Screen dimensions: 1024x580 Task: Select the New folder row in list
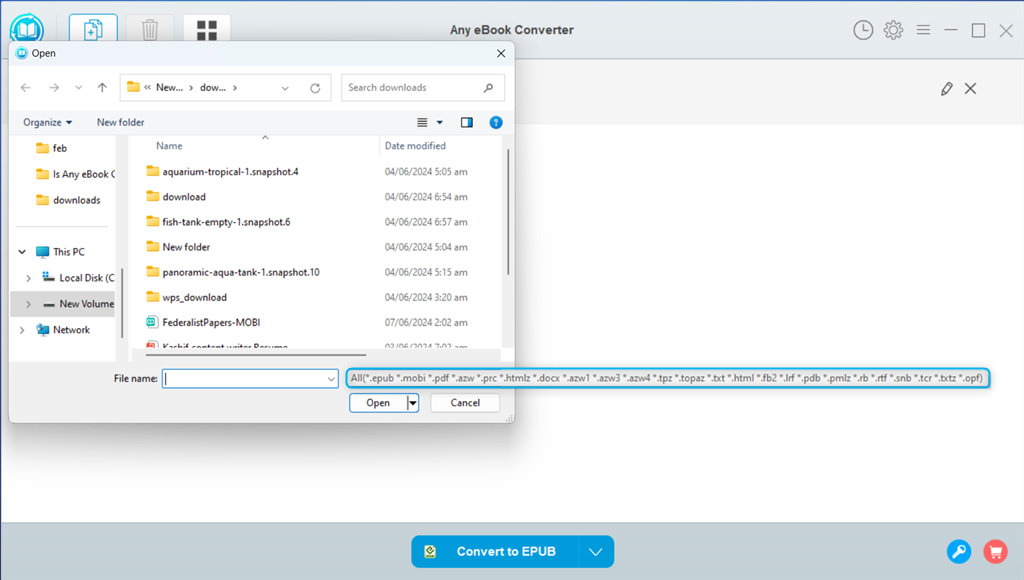[x=186, y=247]
